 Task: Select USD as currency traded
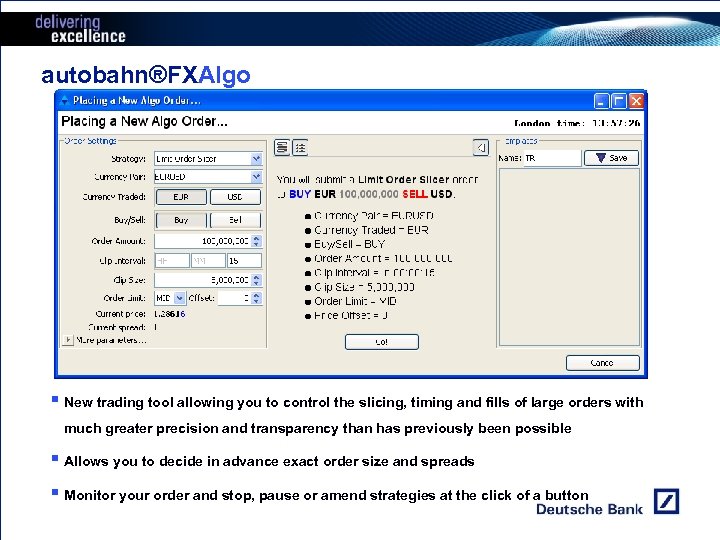(235, 197)
